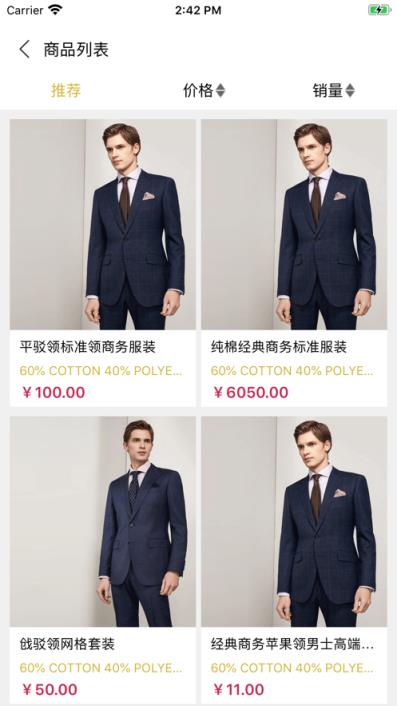Viewport: 397px width, 706px height.
Task: Click the 戗驳领网格套装 title
Action: pos(67,644)
